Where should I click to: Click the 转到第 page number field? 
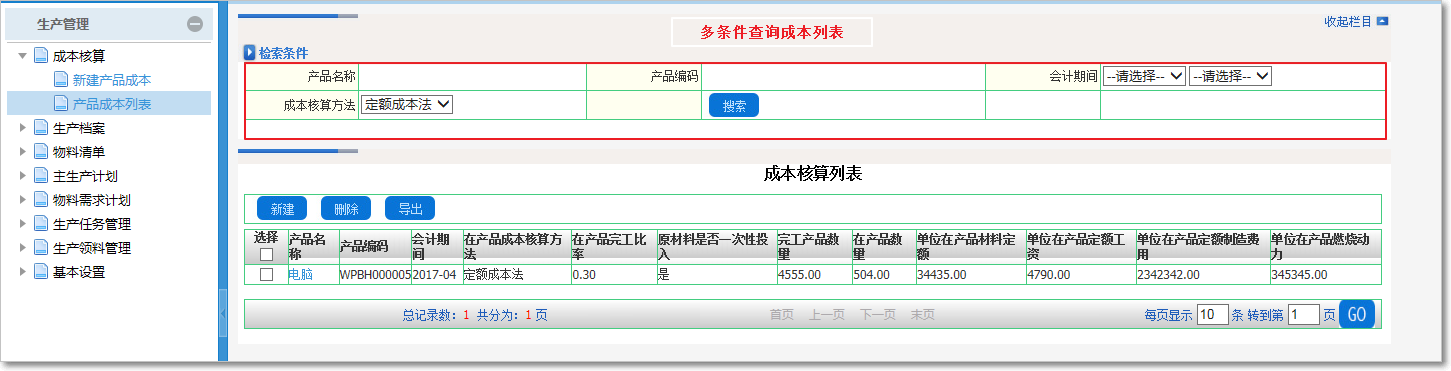pos(1304,314)
